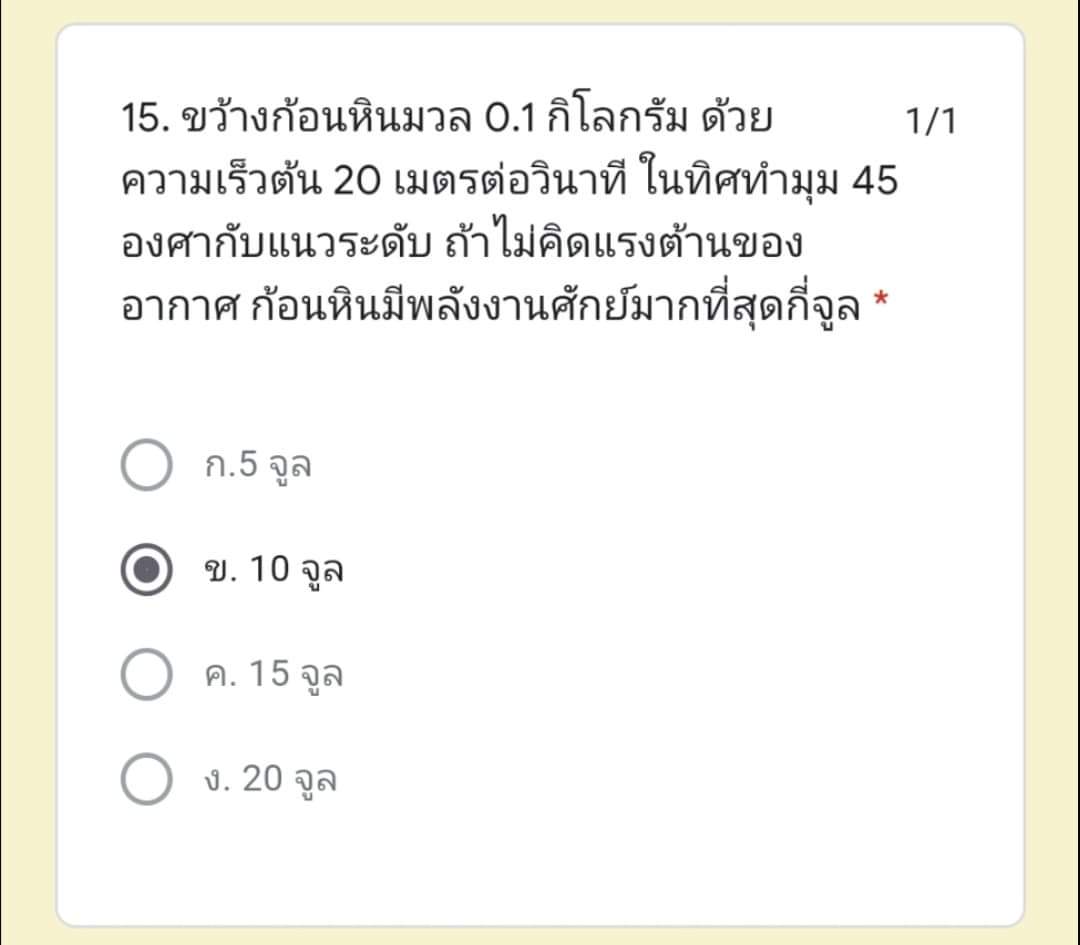
Task: Click the answer label ง. 20 จูล
Action: point(270,780)
